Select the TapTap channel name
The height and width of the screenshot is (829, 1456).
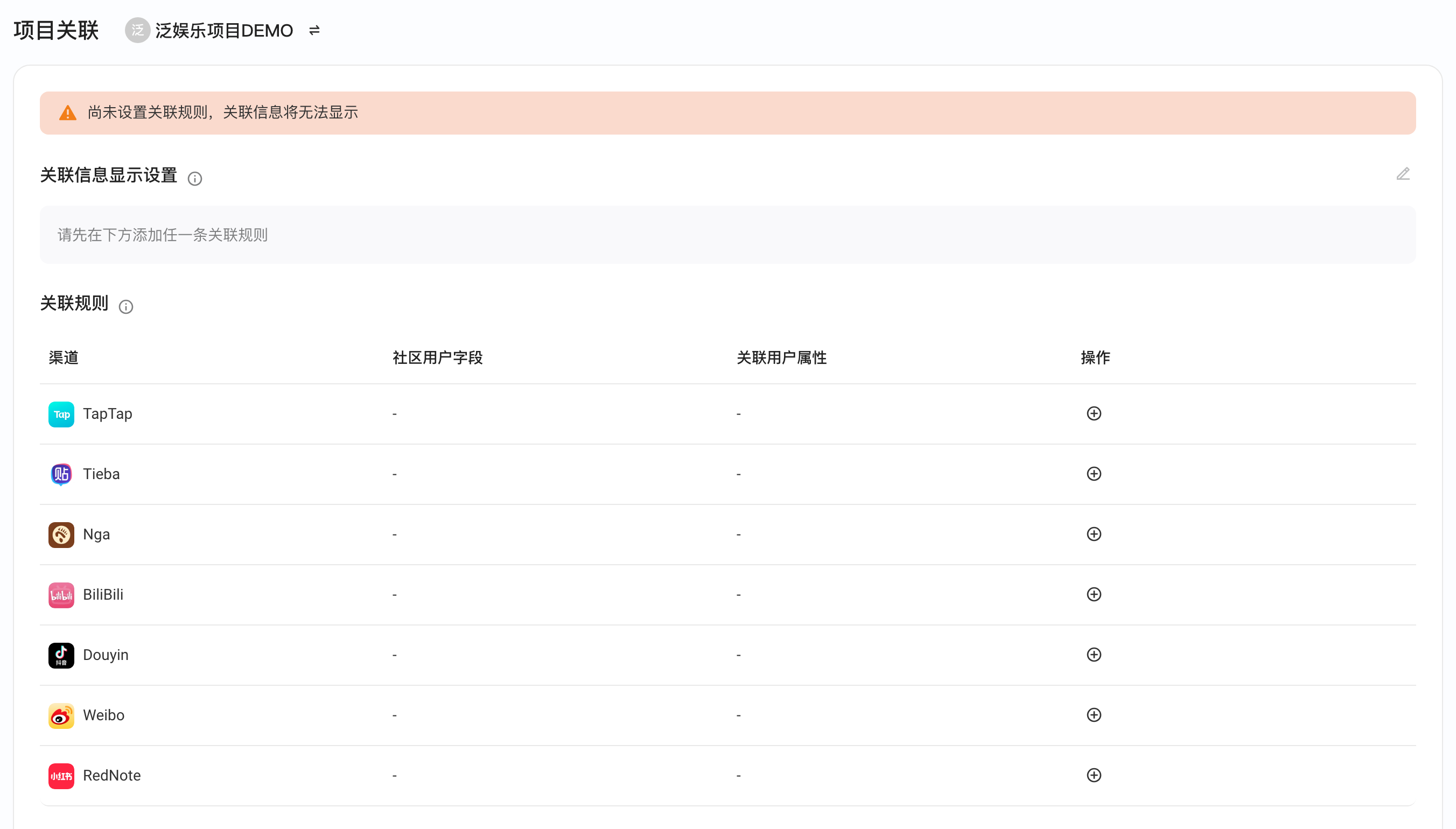[108, 414]
